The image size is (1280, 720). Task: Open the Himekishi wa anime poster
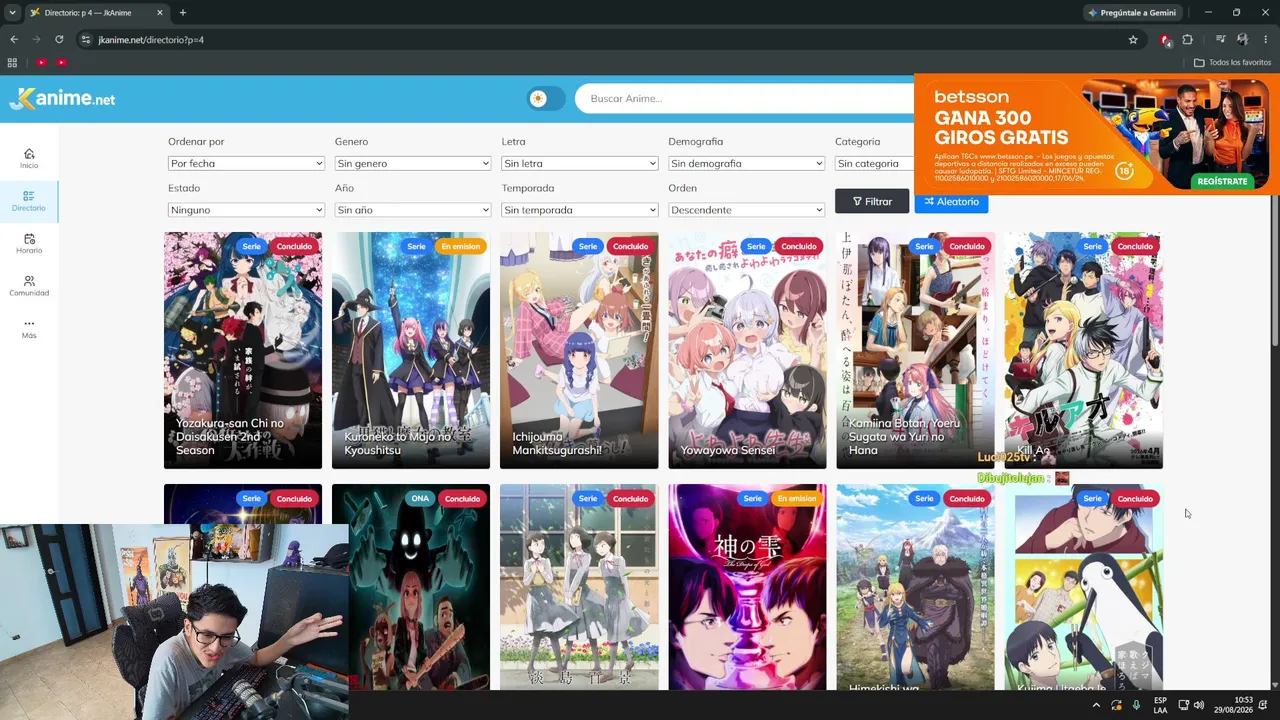point(915,588)
